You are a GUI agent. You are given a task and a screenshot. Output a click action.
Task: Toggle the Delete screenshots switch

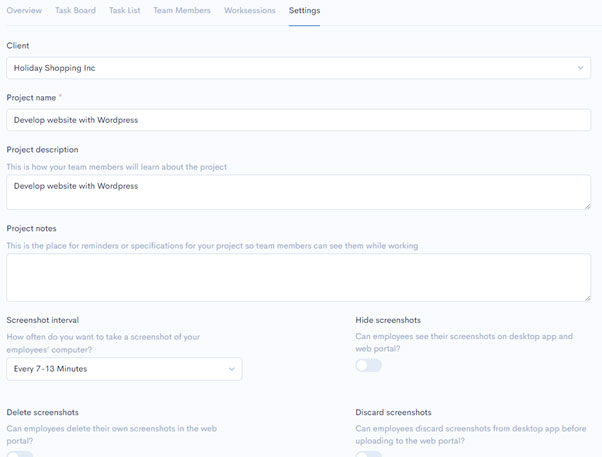[20, 454]
